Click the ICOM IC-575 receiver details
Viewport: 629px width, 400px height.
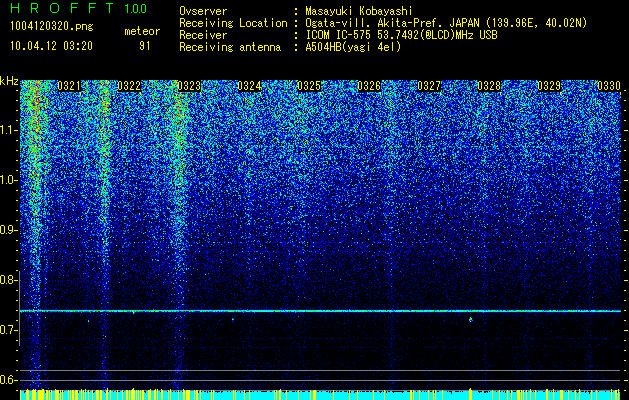(x=401, y=35)
